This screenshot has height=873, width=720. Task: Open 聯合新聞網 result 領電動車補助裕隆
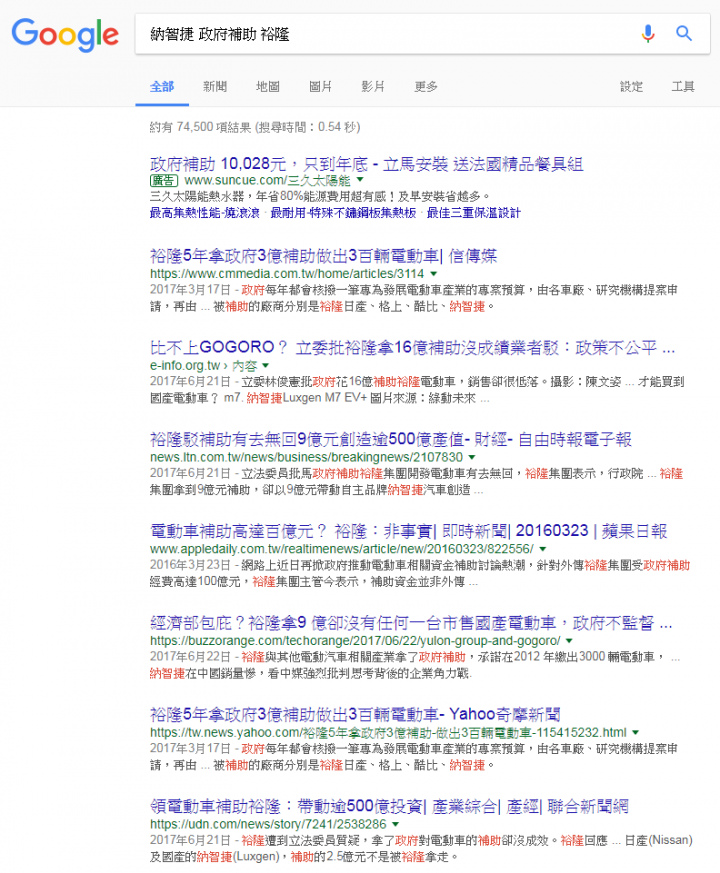(389, 806)
